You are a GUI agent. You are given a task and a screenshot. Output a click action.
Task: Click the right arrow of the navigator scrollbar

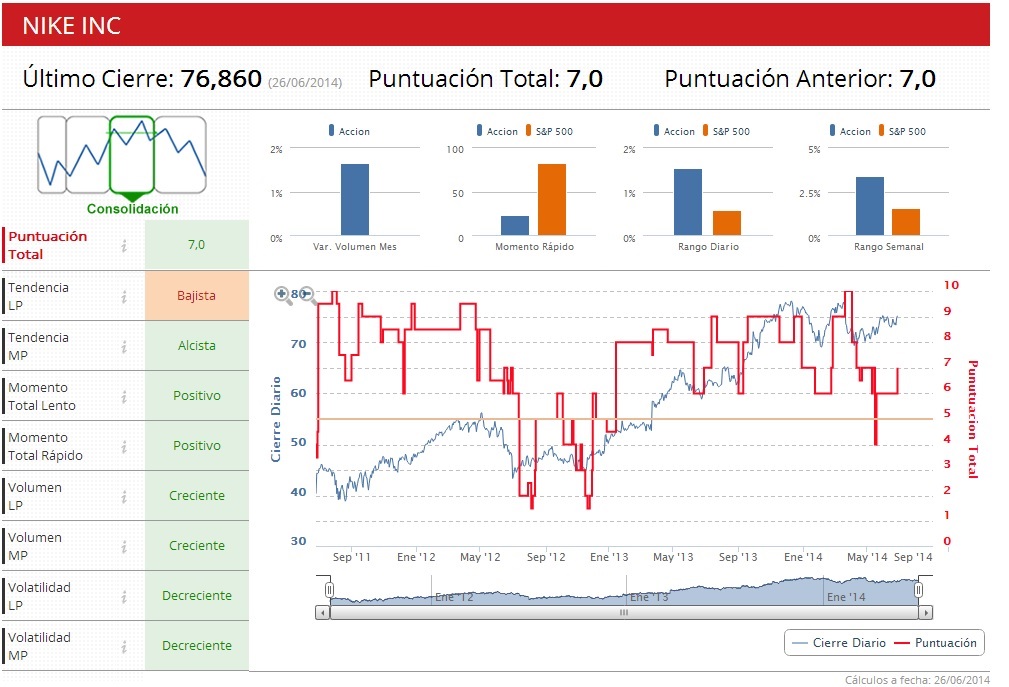(925, 613)
